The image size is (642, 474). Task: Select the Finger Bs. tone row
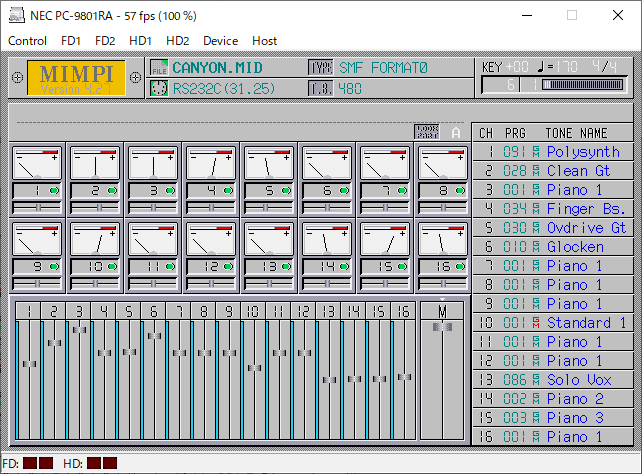pos(553,209)
